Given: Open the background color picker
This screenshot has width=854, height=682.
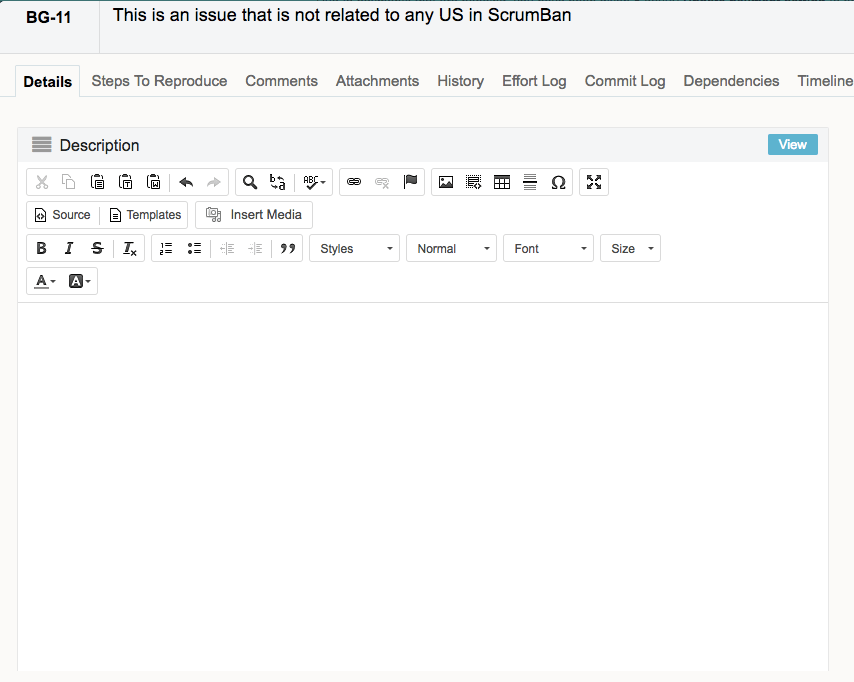Looking at the screenshot, I should coord(80,281).
